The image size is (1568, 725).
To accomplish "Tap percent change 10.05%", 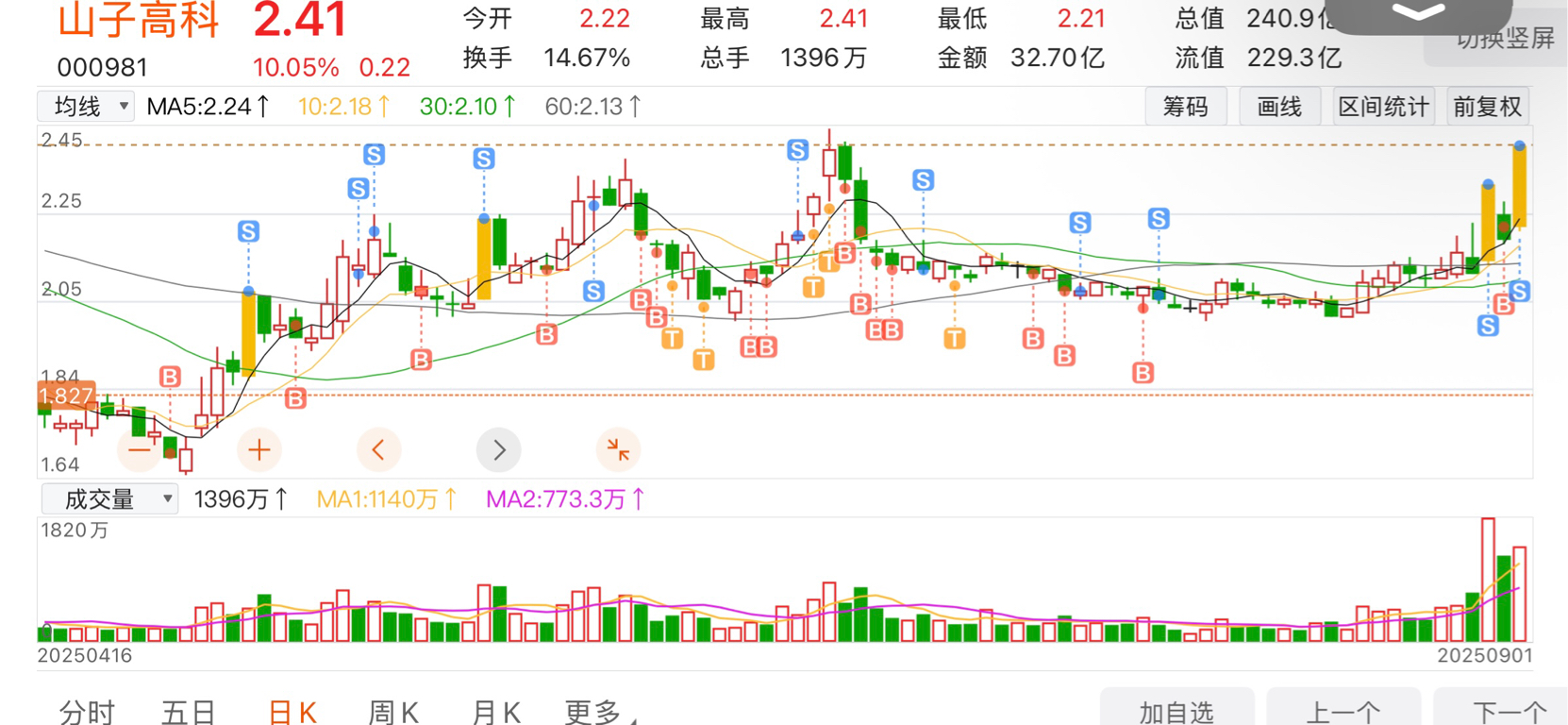I will tap(295, 68).
